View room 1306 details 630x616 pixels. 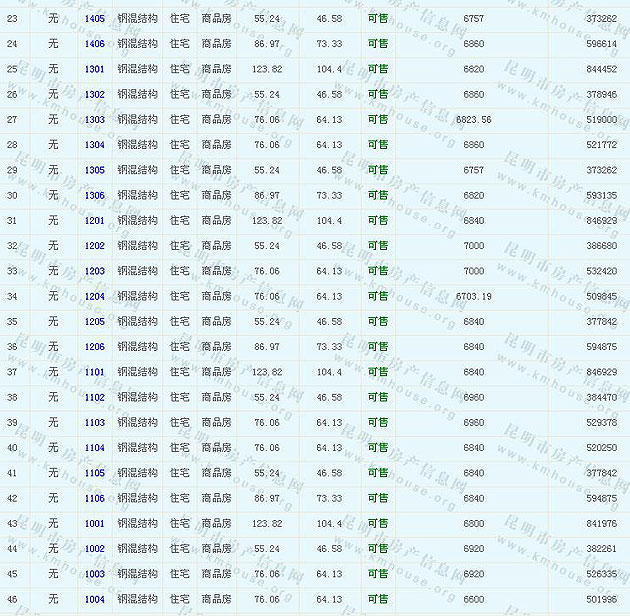pos(94,196)
